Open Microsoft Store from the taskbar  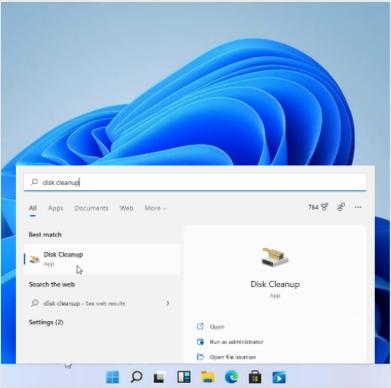(x=255, y=377)
